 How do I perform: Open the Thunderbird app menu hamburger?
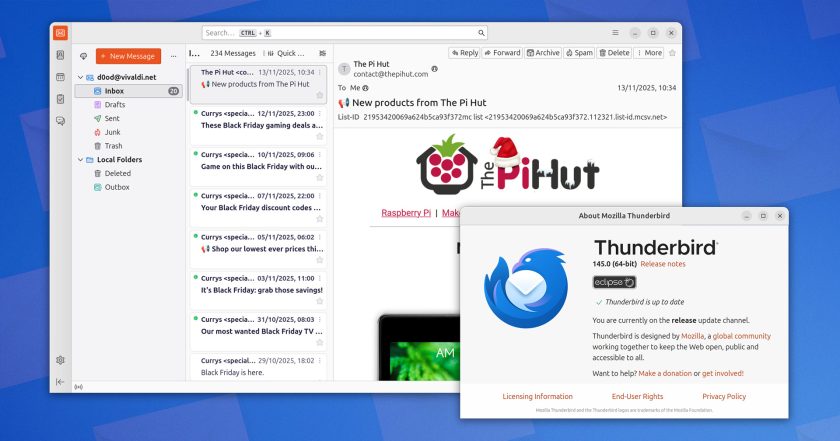pyautogui.click(x=616, y=33)
